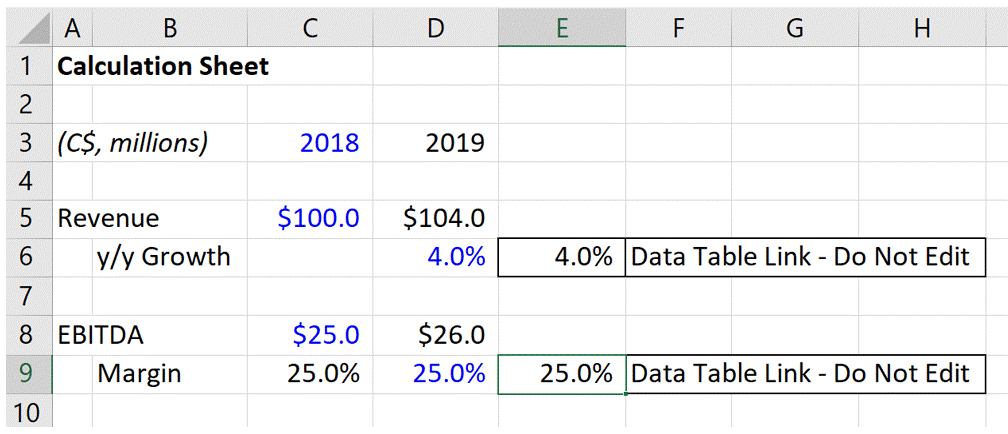Click the Data Table Link note in row 9
This screenshot has height=434, width=1008.
coord(800,374)
